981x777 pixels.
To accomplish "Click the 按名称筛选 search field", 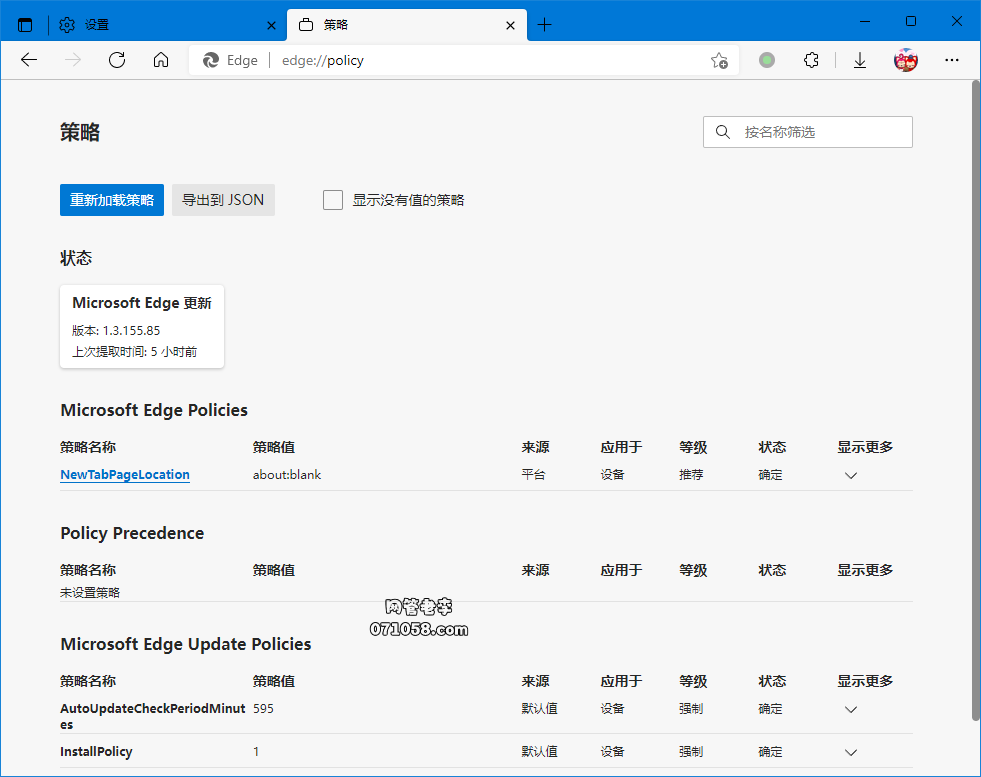I will [x=807, y=131].
